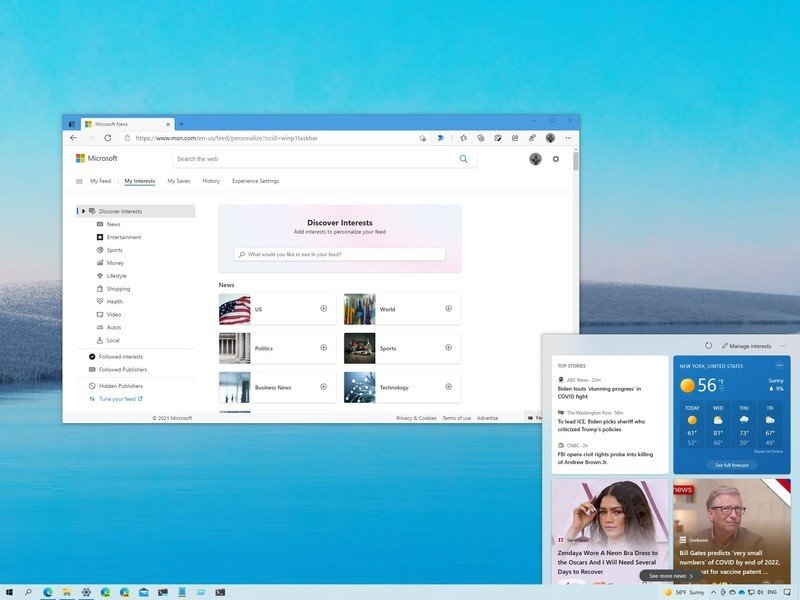Follow the Sports interest

click(x=448, y=347)
